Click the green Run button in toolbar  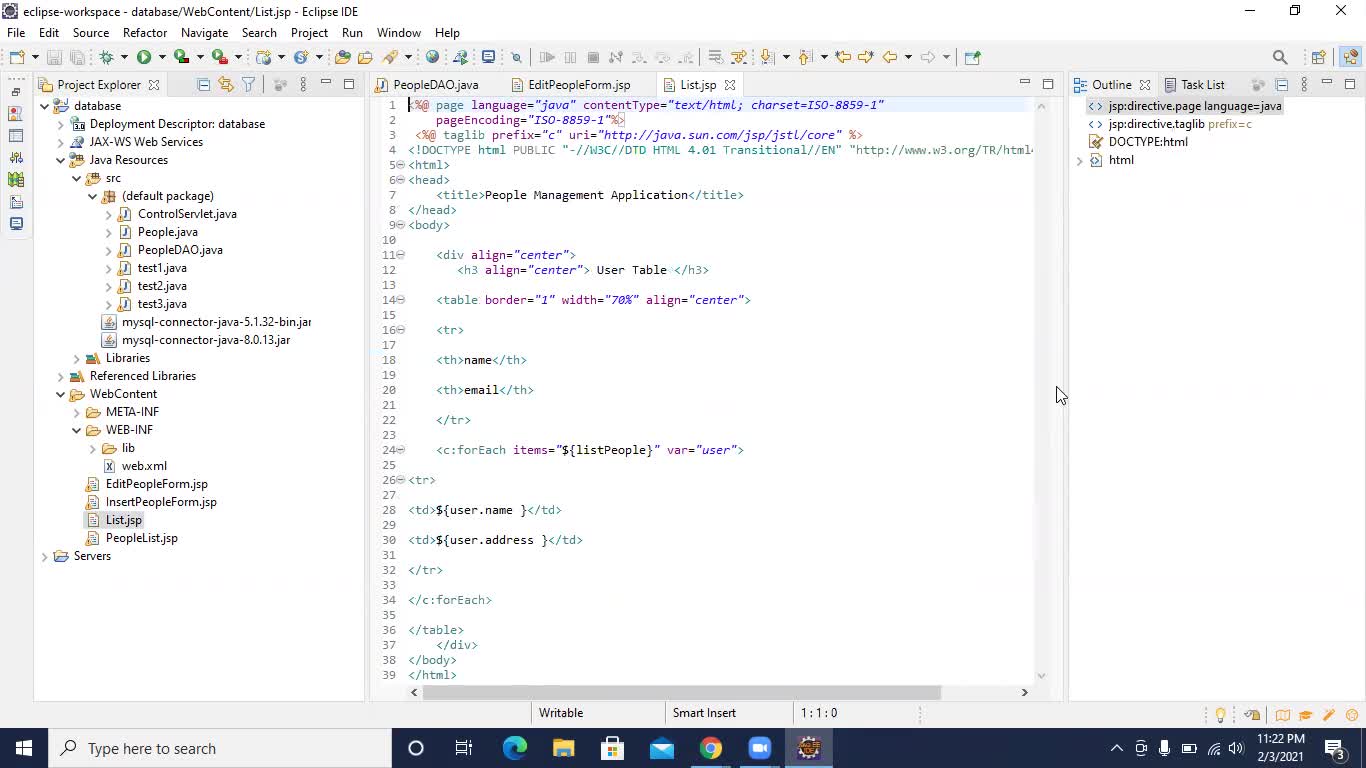click(144, 57)
